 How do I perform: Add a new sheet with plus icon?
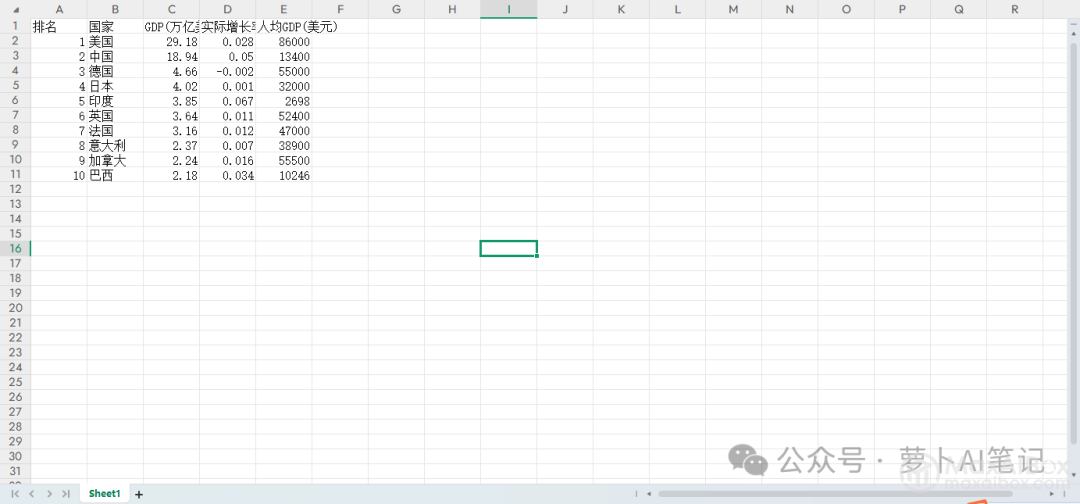pos(139,494)
